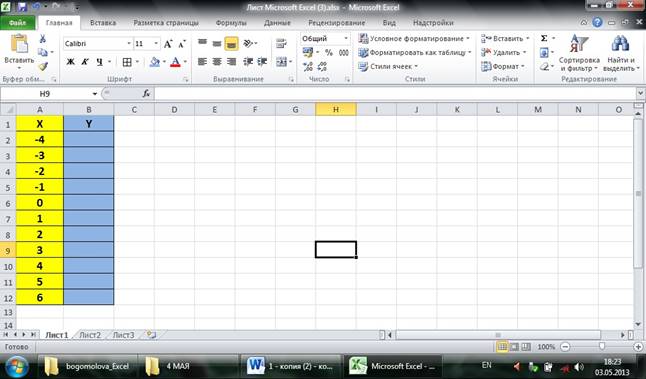Expand the Name Box dropdown arrow

[95, 94]
